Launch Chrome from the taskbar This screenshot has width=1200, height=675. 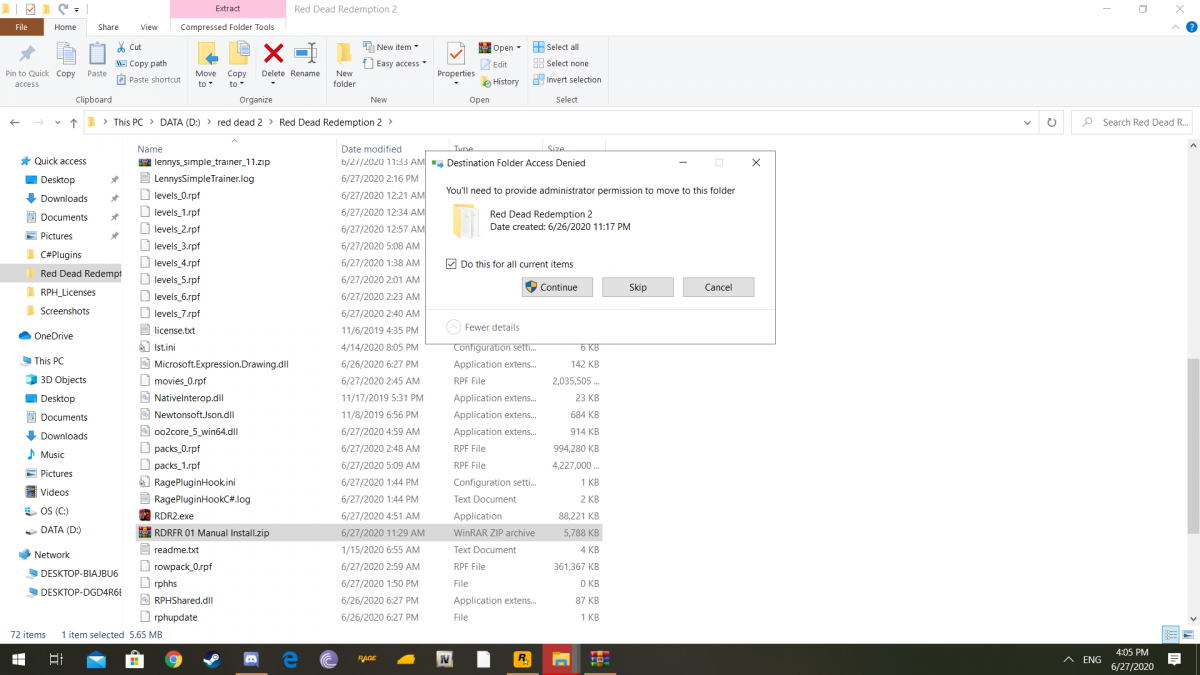[173, 659]
